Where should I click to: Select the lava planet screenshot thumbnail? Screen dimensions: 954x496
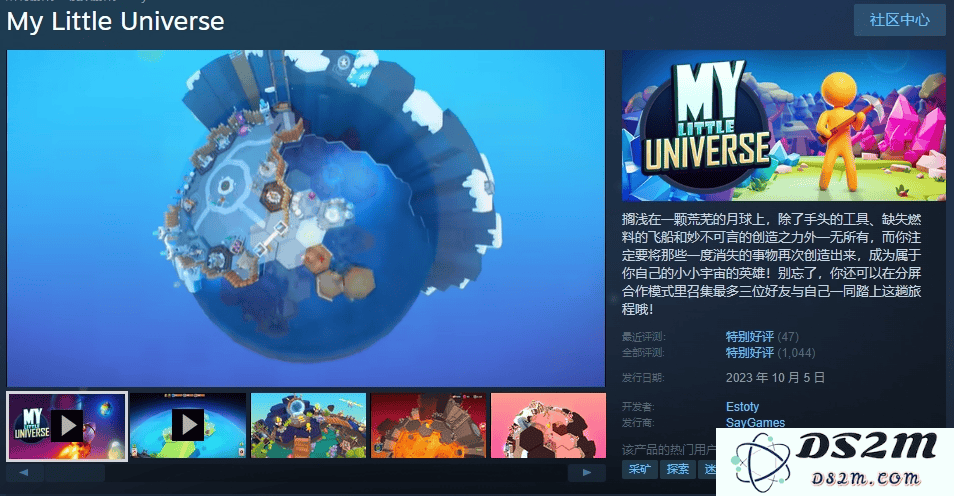(428, 425)
